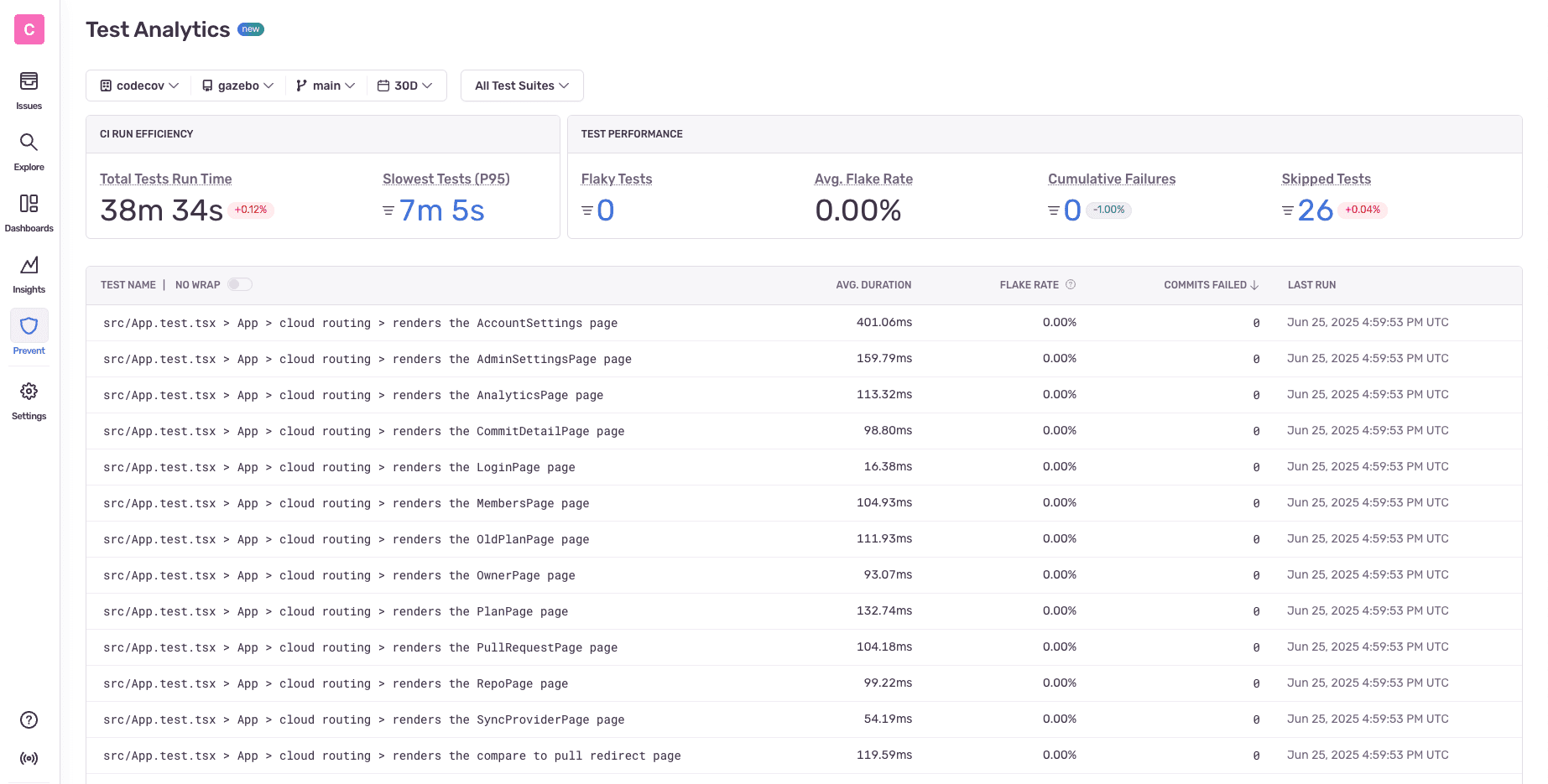Open the Insights section
Image resolution: width=1548 pixels, height=784 pixels.
[x=29, y=273]
